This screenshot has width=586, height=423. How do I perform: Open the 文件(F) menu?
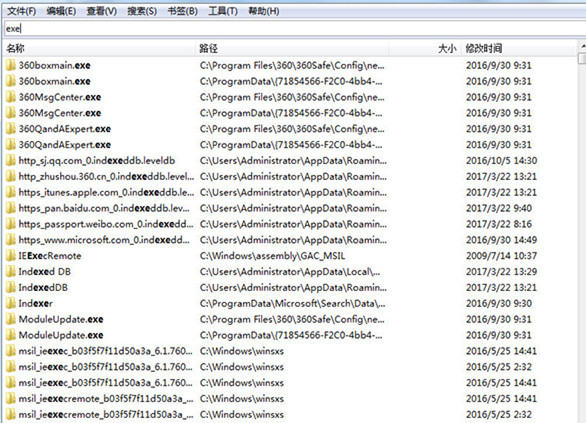pos(22,11)
